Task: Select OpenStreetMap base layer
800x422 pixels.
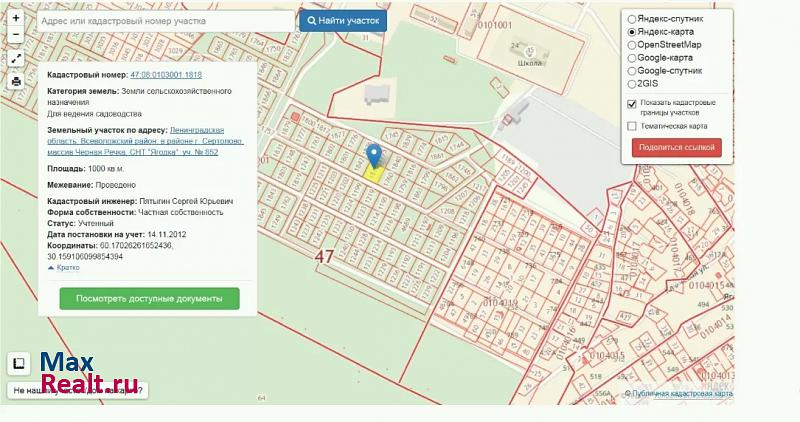Action: (631, 45)
